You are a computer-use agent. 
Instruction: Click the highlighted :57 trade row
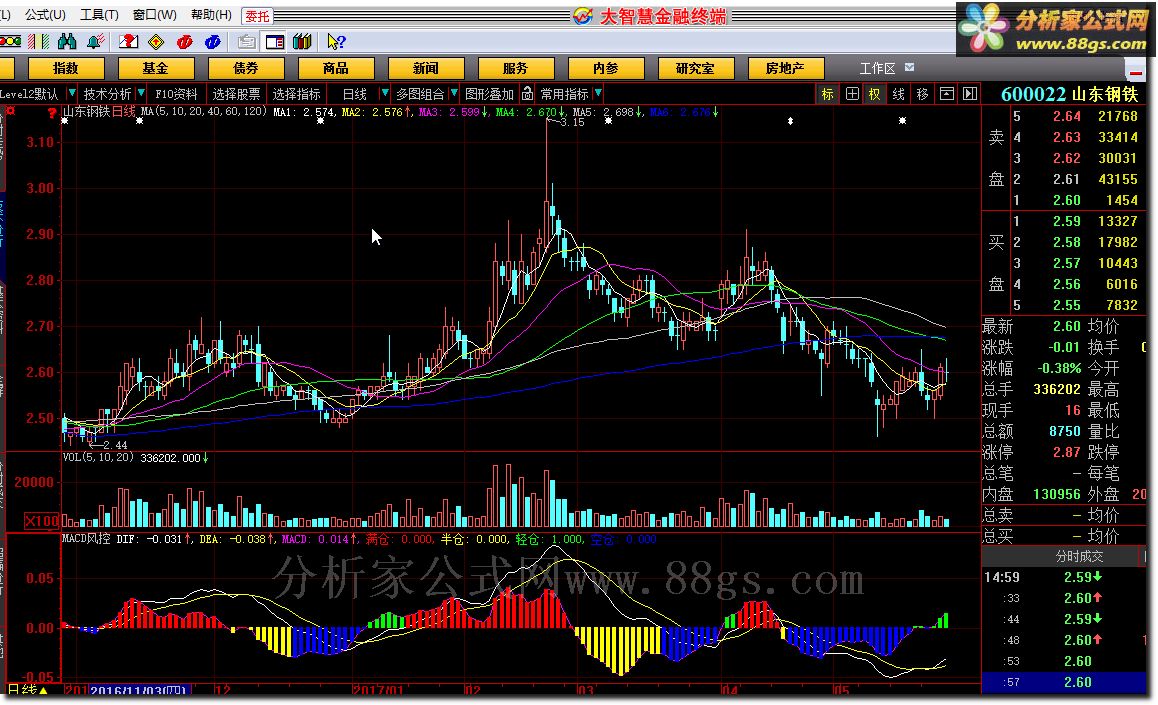click(1063, 682)
